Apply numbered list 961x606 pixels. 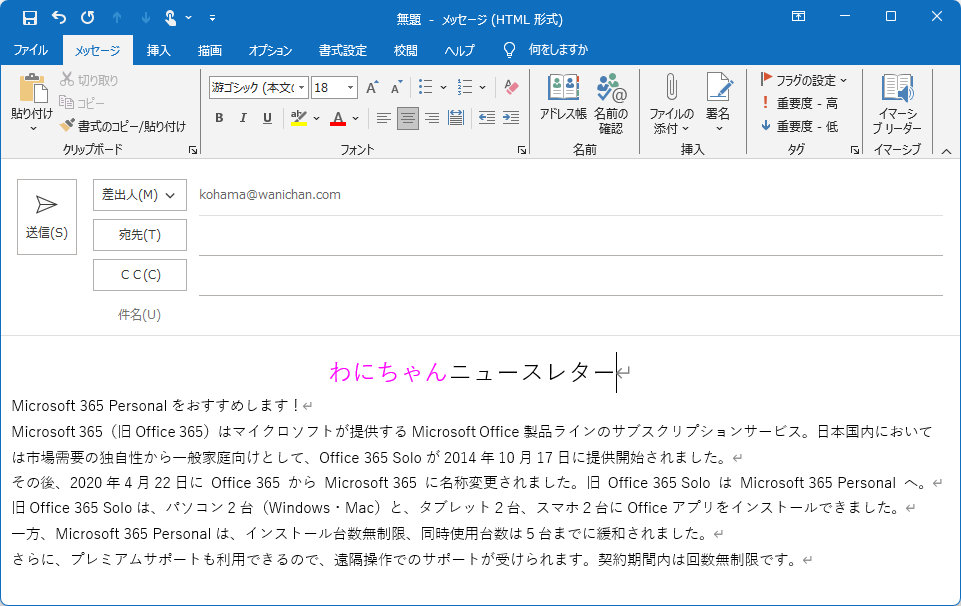[465, 87]
